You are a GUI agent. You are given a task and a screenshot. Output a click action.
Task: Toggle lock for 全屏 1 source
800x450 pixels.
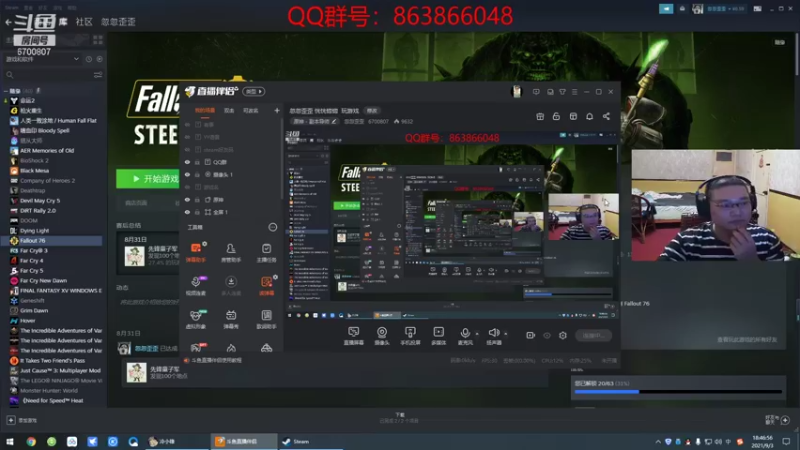click(x=197, y=212)
